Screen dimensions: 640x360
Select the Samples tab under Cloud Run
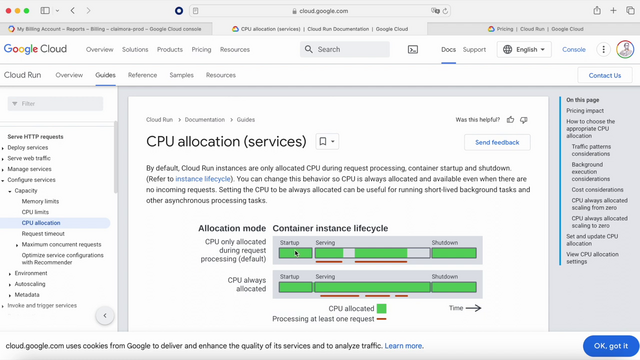[182, 75]
